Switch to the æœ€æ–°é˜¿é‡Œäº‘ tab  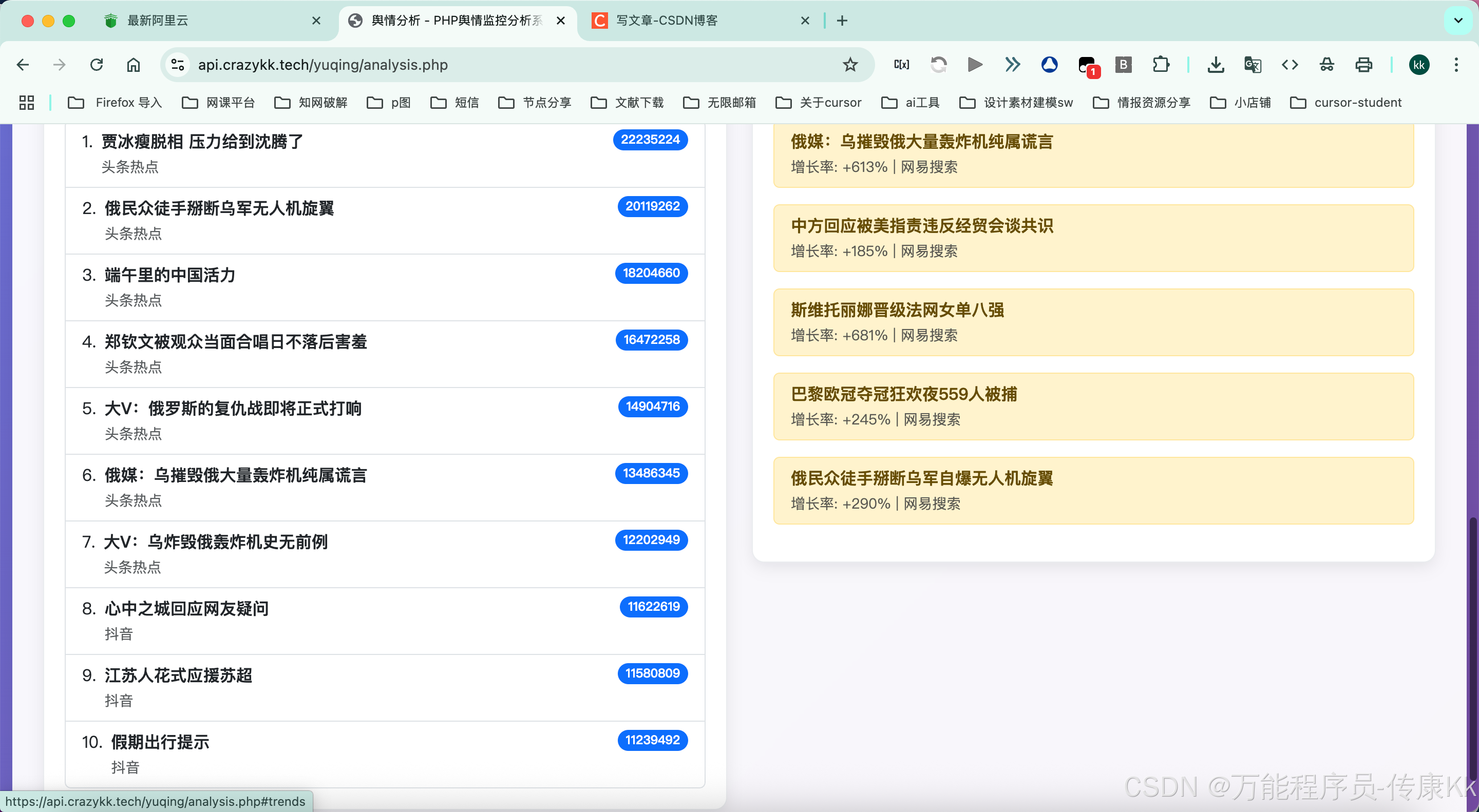(x=157, y=21)
